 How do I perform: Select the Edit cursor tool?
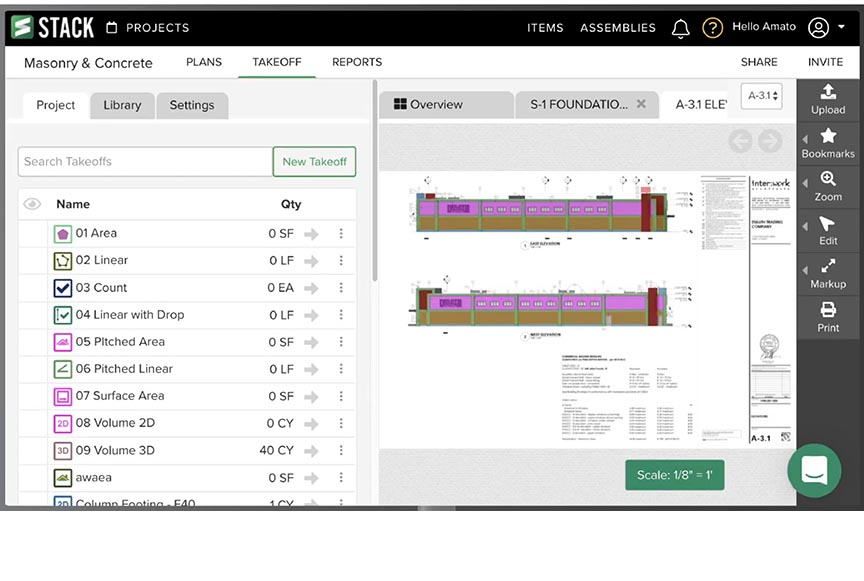[828, 230]
